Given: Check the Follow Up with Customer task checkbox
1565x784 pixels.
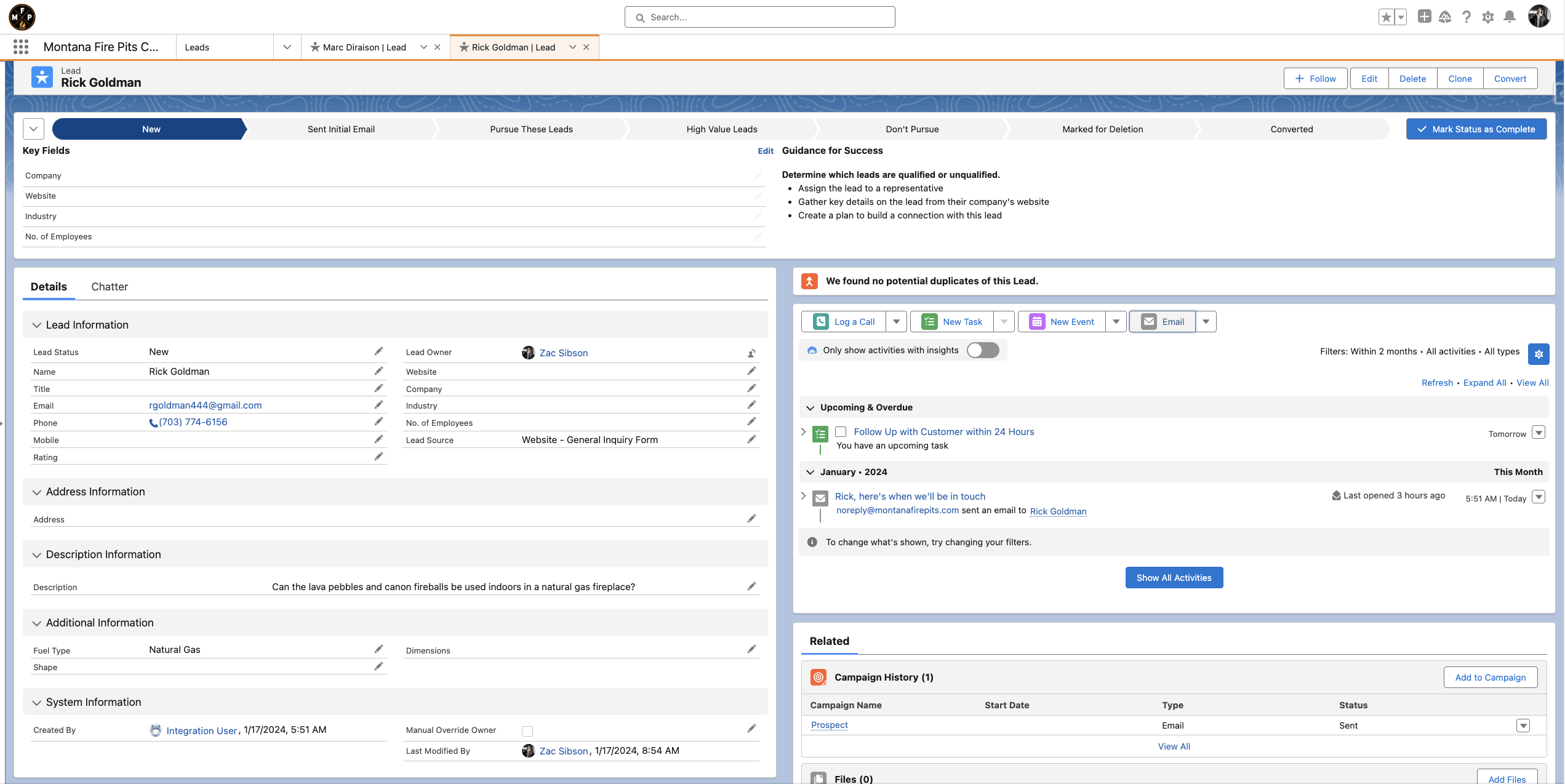Looking at the screenshot, I should tap(841, 432).
